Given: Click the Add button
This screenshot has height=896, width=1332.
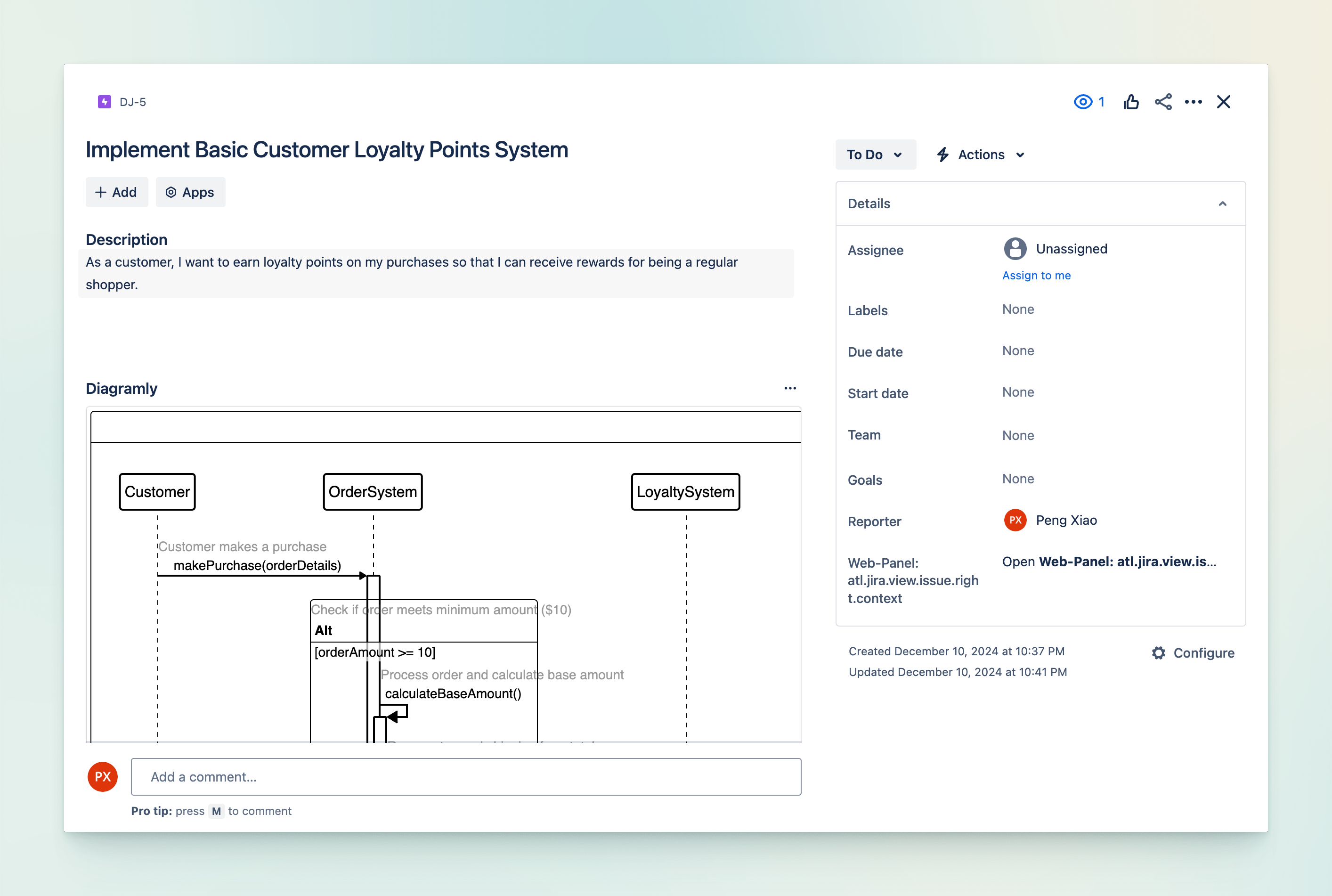Looking at the screenshot, I should (x=116, y=193).
